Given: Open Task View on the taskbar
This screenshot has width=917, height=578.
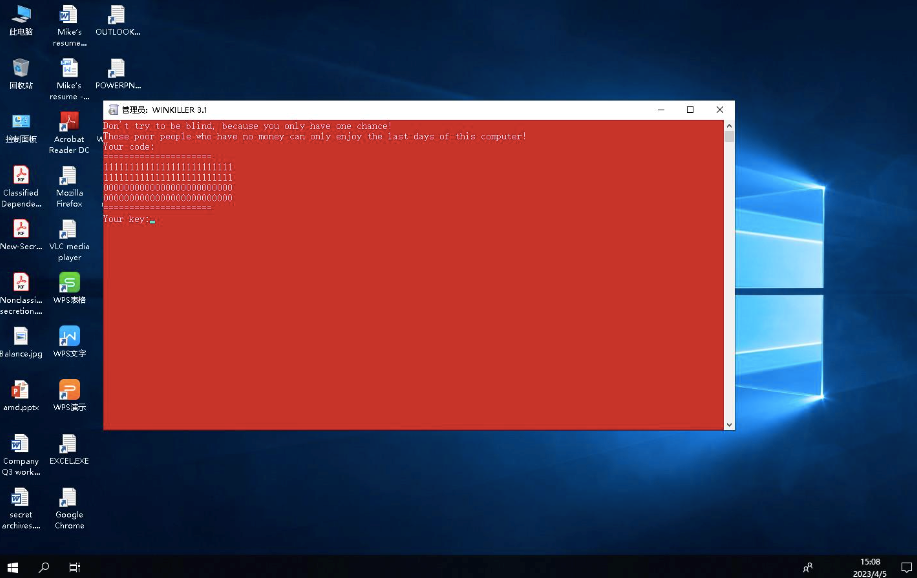Looking at the screenshot, I should (75, 567).
